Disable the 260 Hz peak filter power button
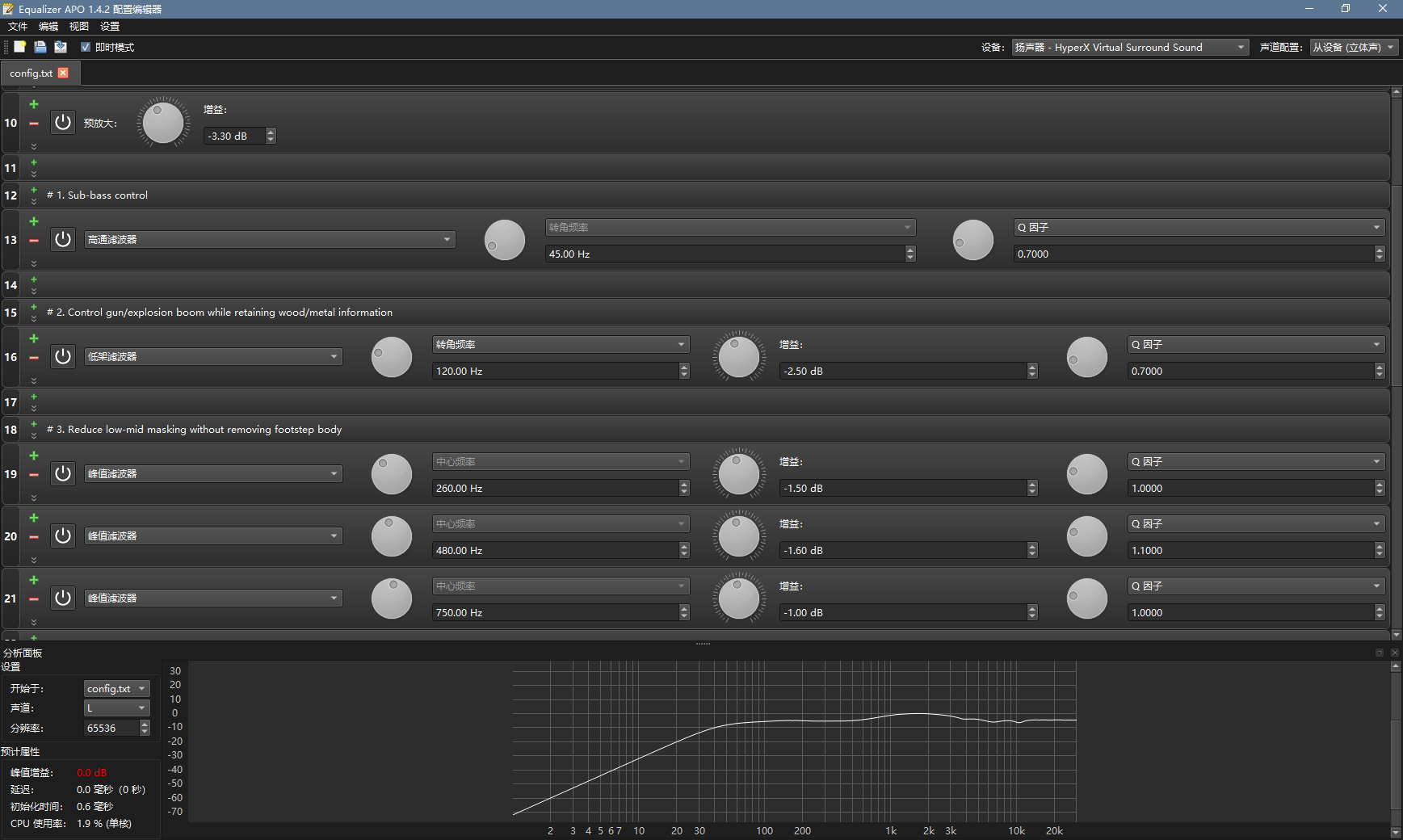 [x=63, y=474]
